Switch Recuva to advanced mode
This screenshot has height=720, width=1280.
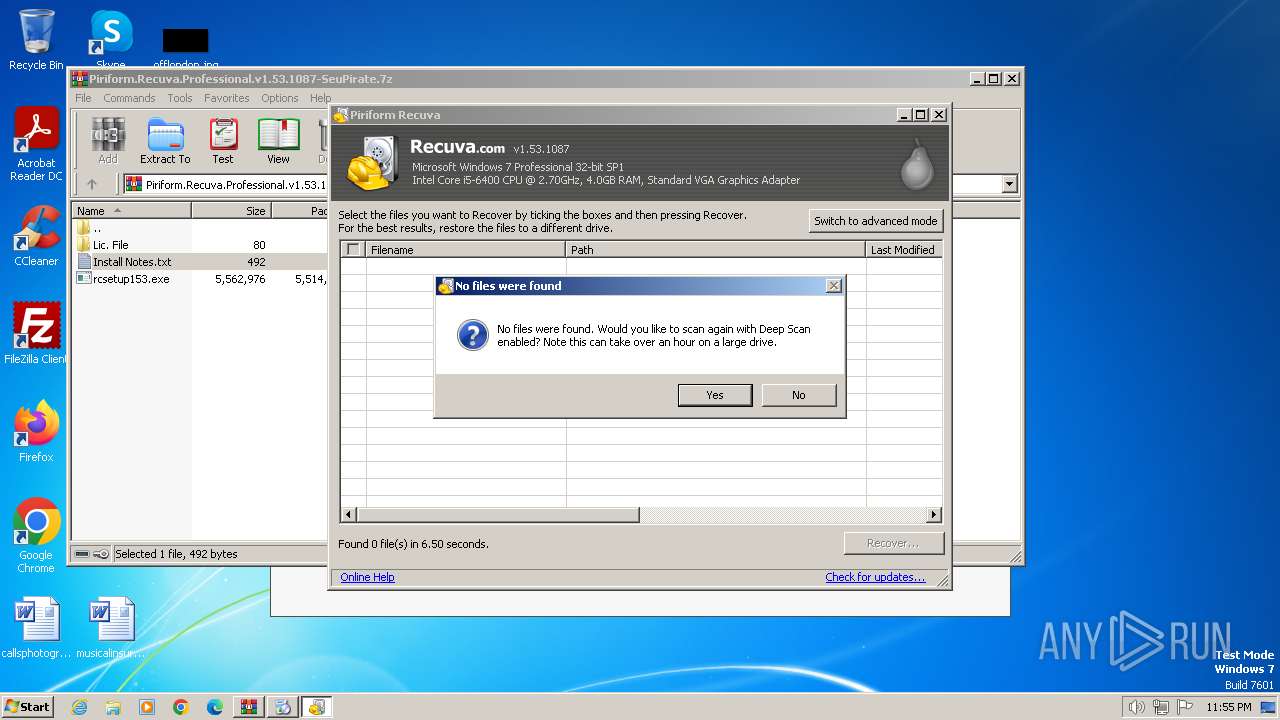pyautogui.click(x=875, y=221)
